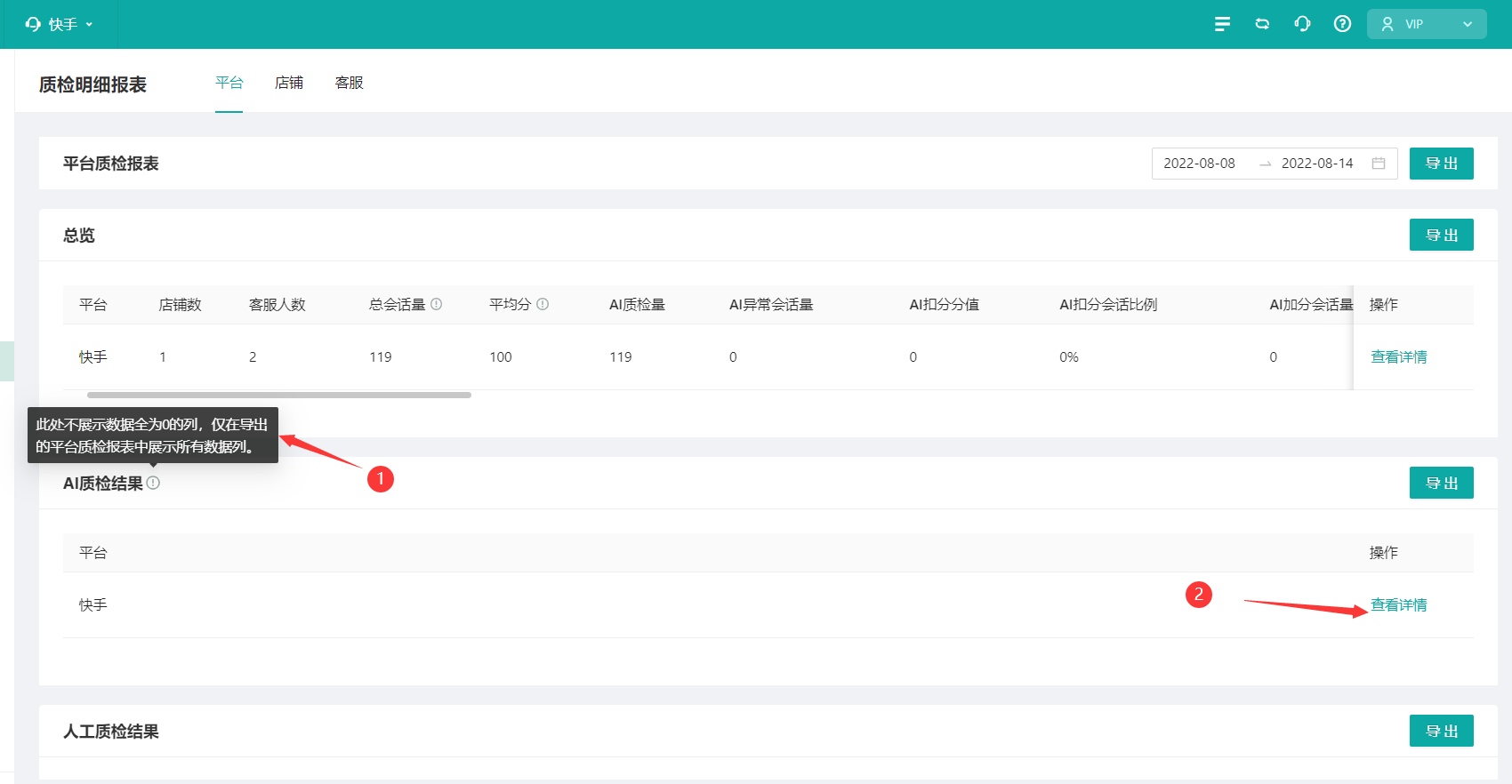Click the 人工质检结果 section heading

(110, 731)
